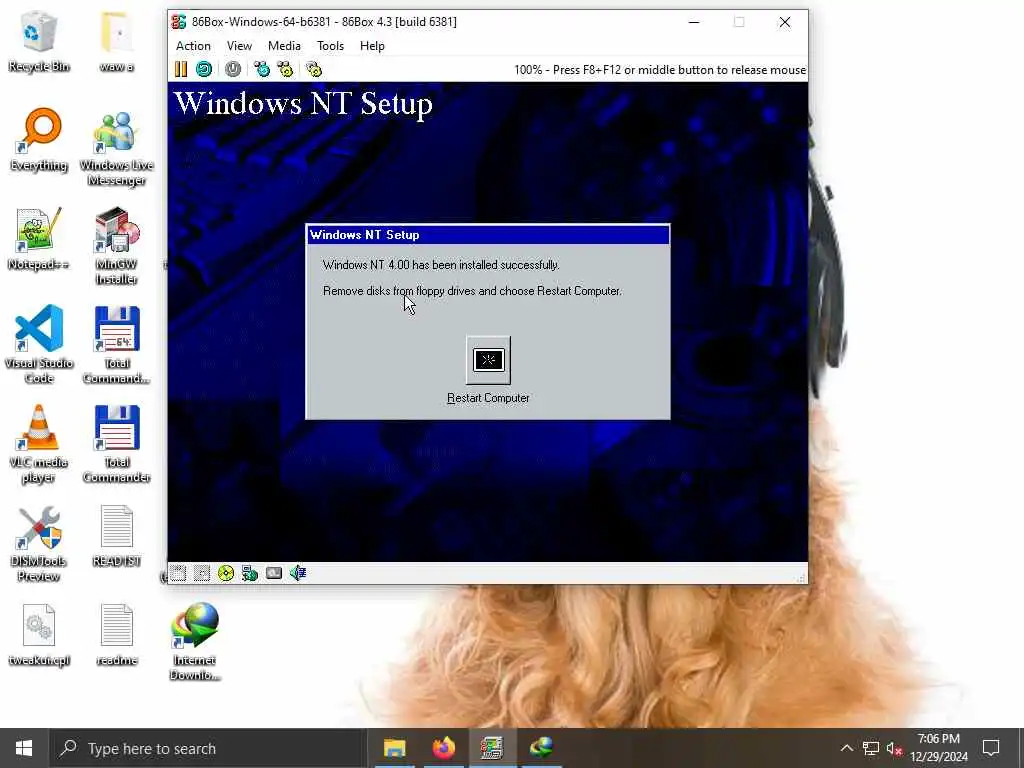Select the MinGW Installer shortcut

[x=116, y=246]
